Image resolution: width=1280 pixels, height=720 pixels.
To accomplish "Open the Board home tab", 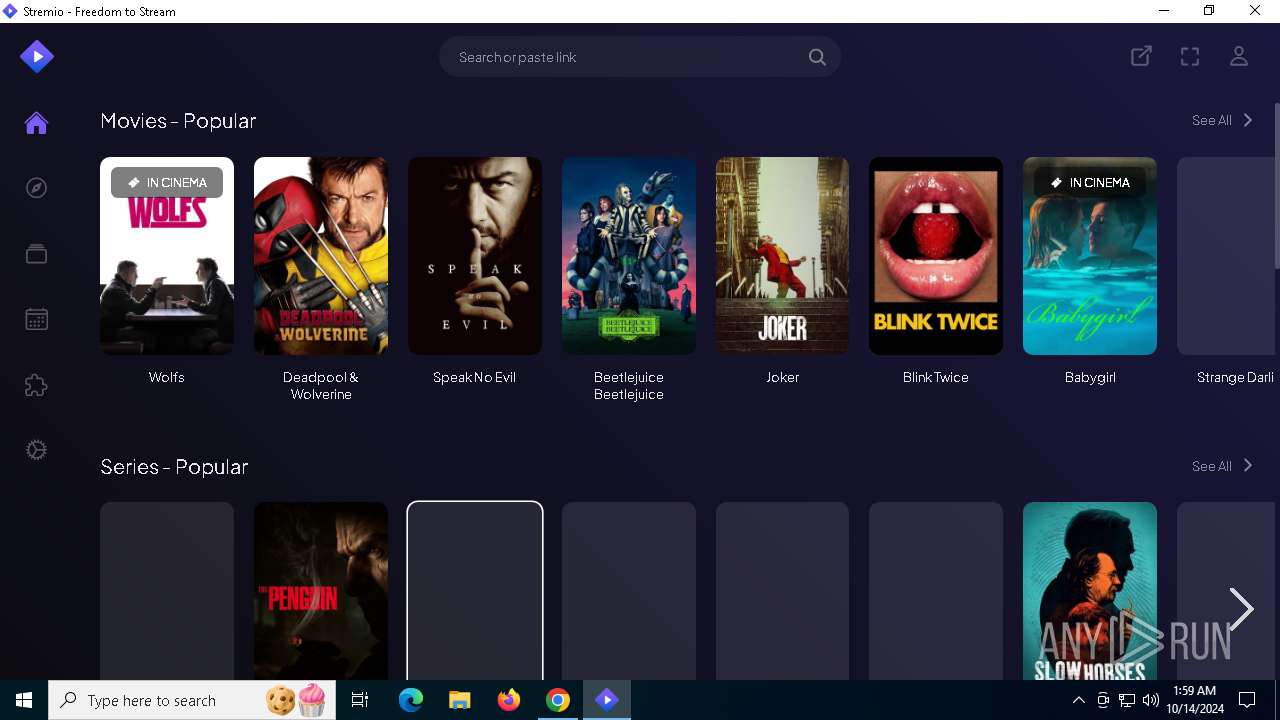I will tap(37, 123).
